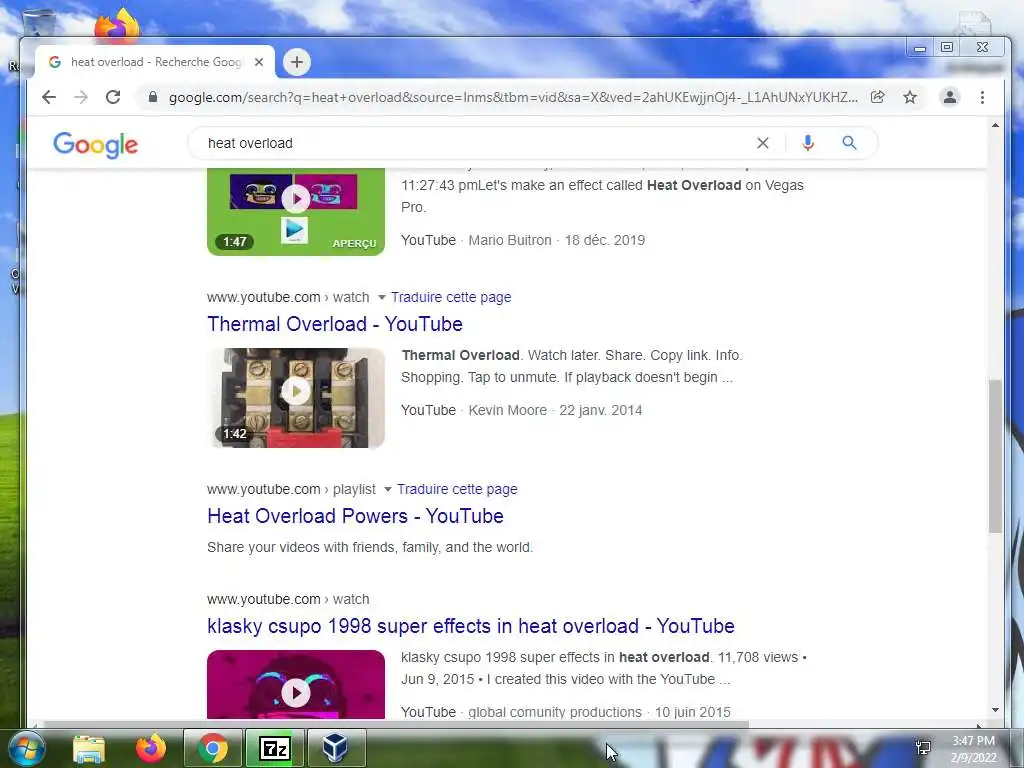Bookmark this page with the star icon
The height and width of the screenshot is (768, 1024).
click(x=910, y=97)
